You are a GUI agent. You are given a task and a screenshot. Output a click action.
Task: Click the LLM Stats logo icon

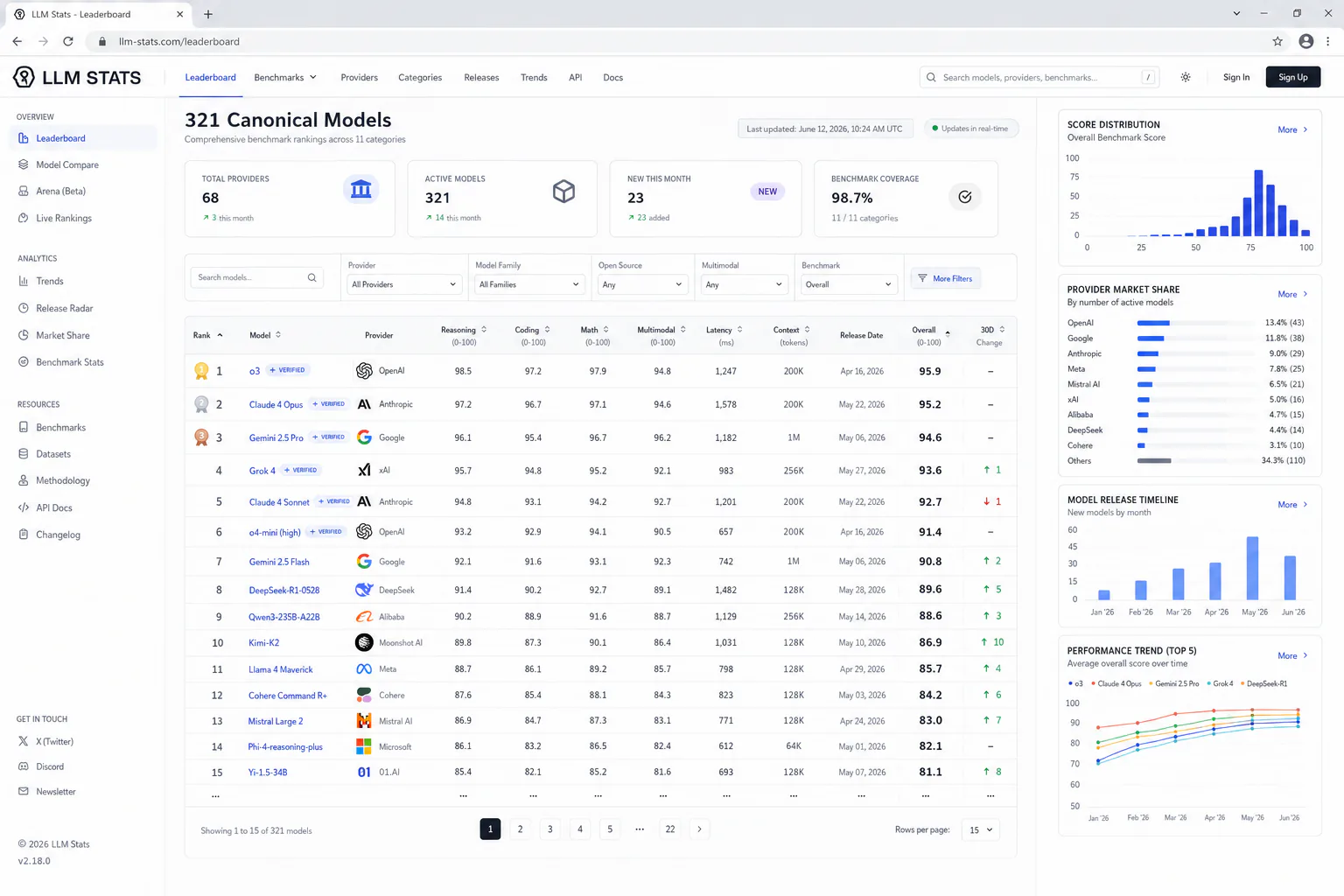coord(24,77)
